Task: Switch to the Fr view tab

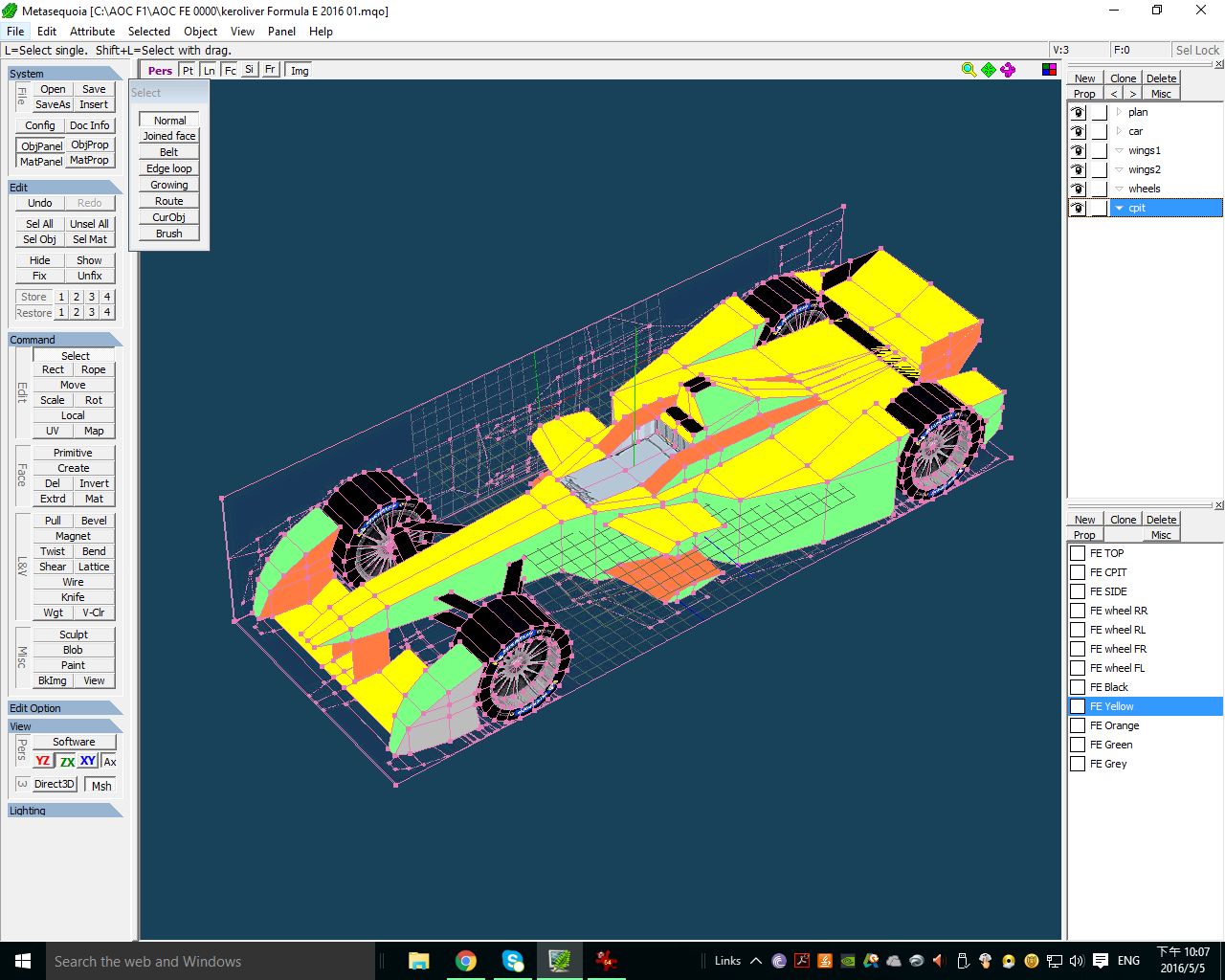Action: (270, 70)
